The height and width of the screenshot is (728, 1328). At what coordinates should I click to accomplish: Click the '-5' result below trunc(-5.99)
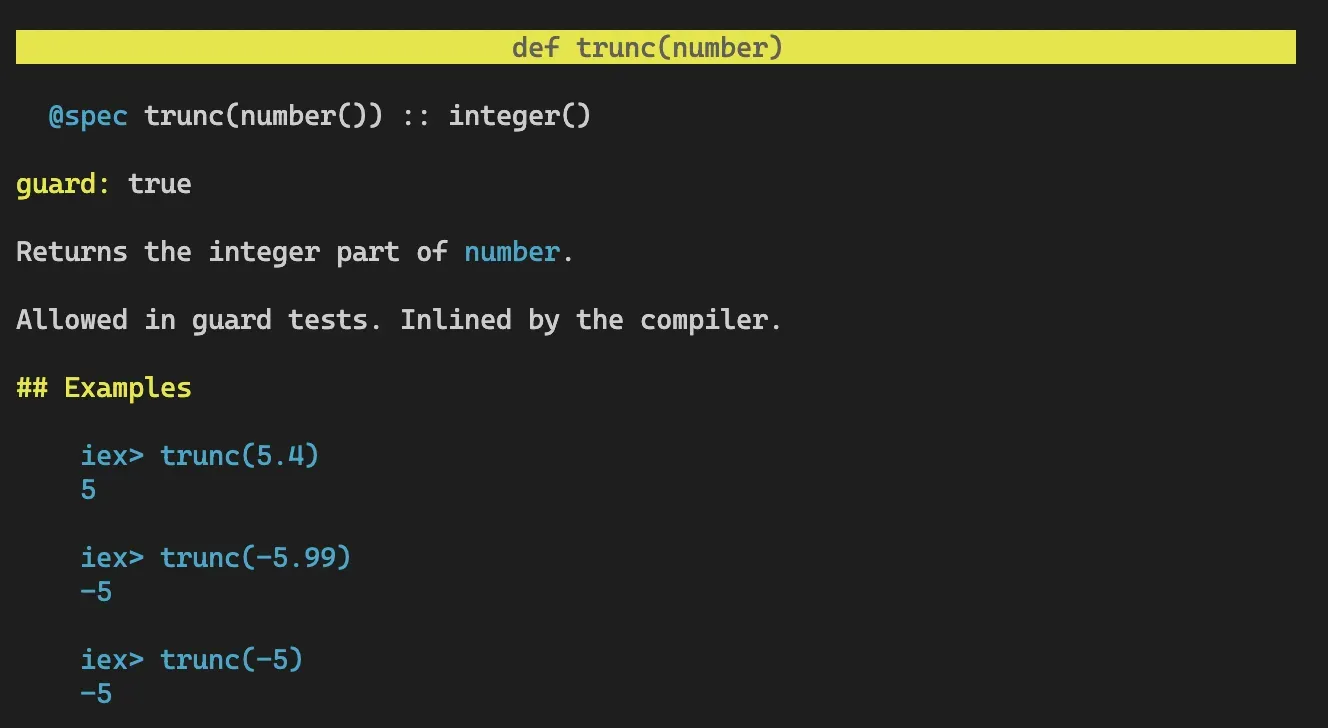coord(96,592)
